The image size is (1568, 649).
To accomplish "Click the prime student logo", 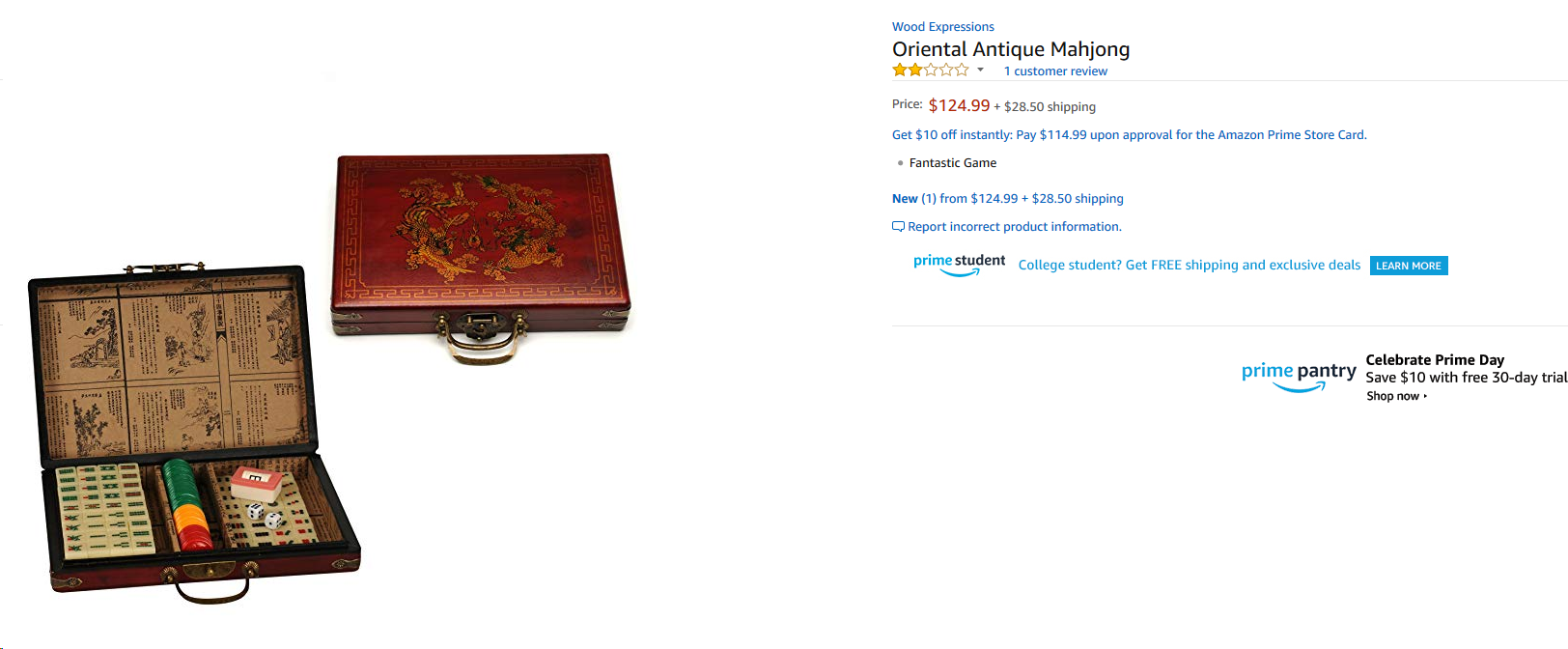I will coord(959,265).
